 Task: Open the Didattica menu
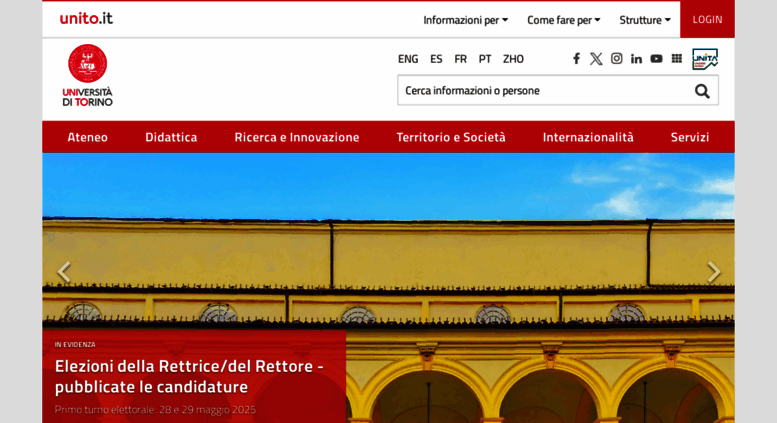(171, 137)
